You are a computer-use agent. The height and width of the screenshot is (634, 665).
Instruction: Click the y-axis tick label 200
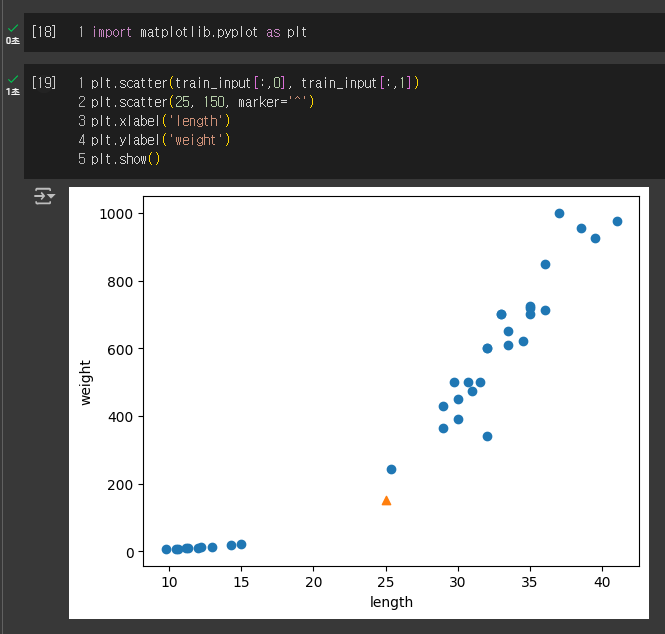point(120,485)
